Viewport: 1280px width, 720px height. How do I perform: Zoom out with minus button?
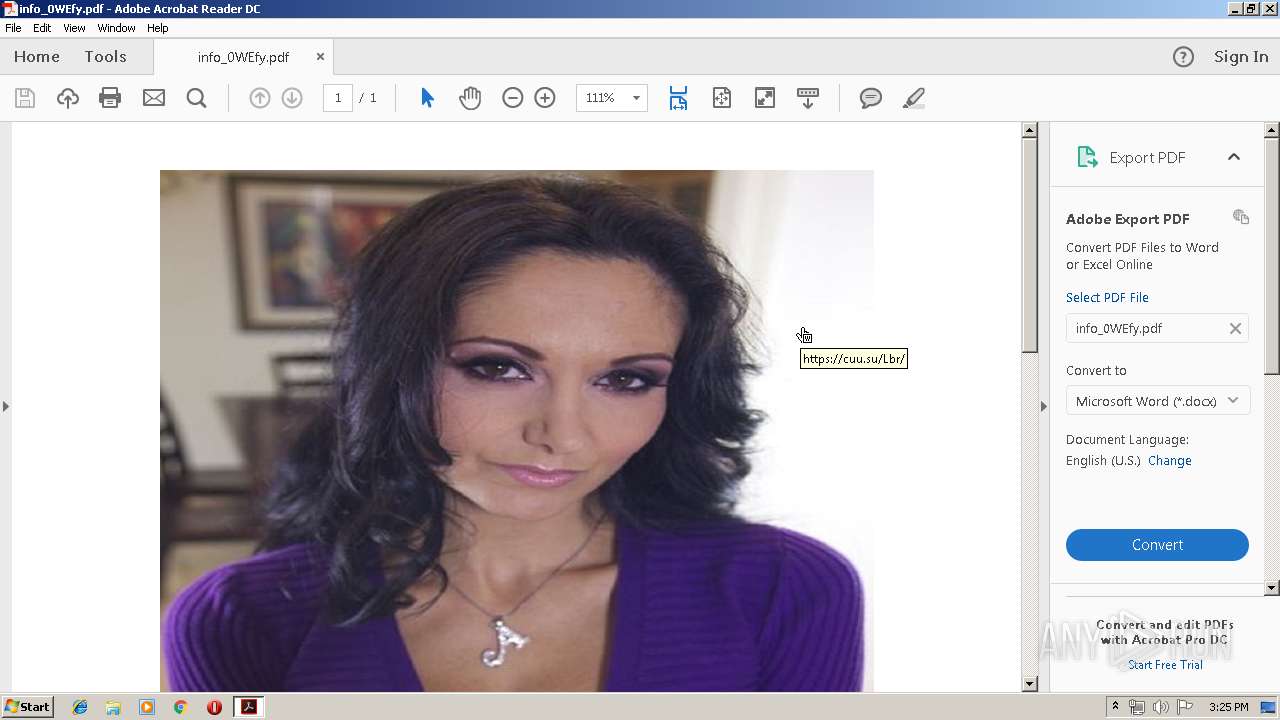click(x=513, y=98)
